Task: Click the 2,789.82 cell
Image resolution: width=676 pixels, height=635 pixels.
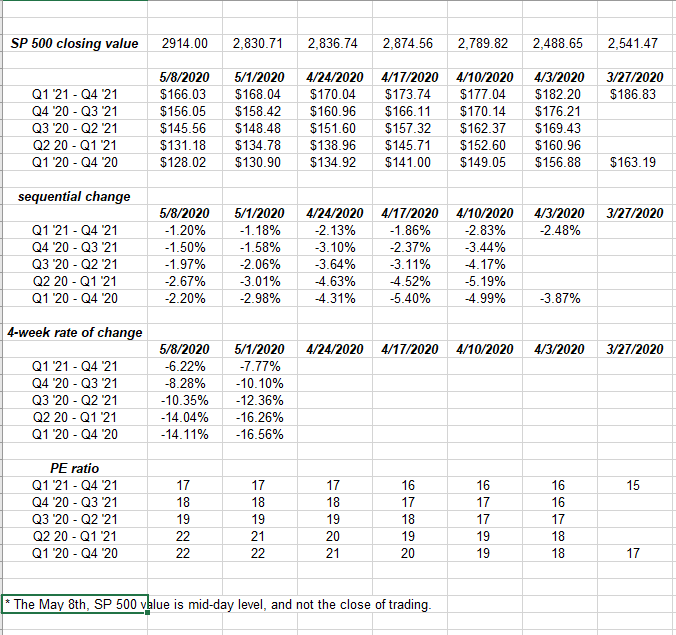Action: [x=483, y=44]
